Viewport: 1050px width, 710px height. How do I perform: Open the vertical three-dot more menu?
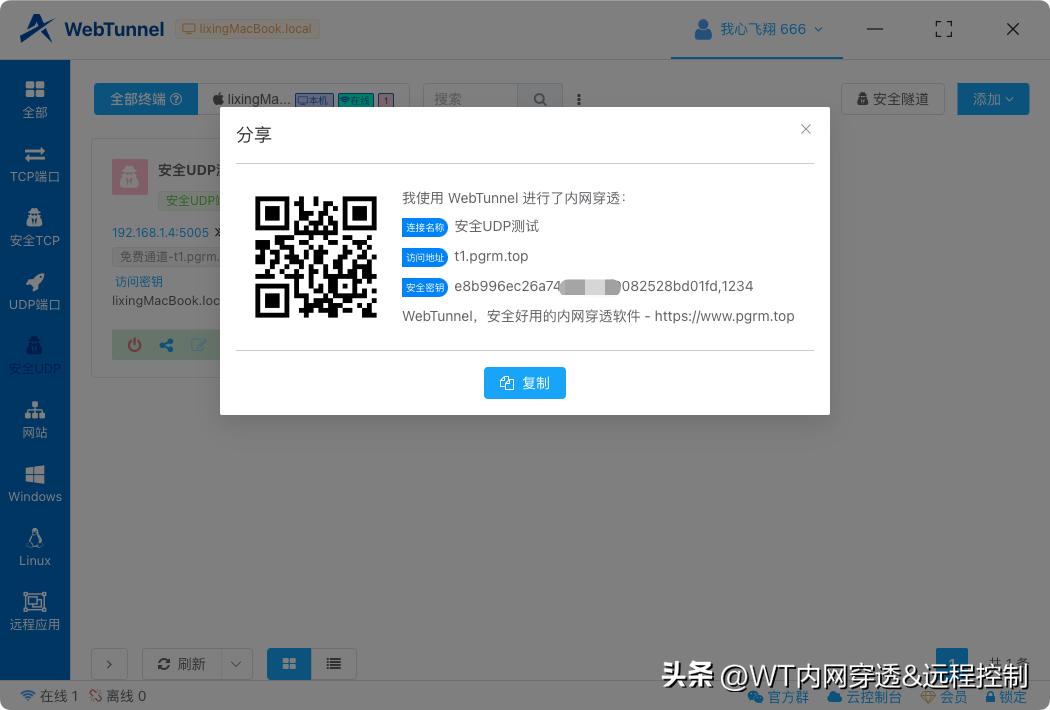[579, 99]
